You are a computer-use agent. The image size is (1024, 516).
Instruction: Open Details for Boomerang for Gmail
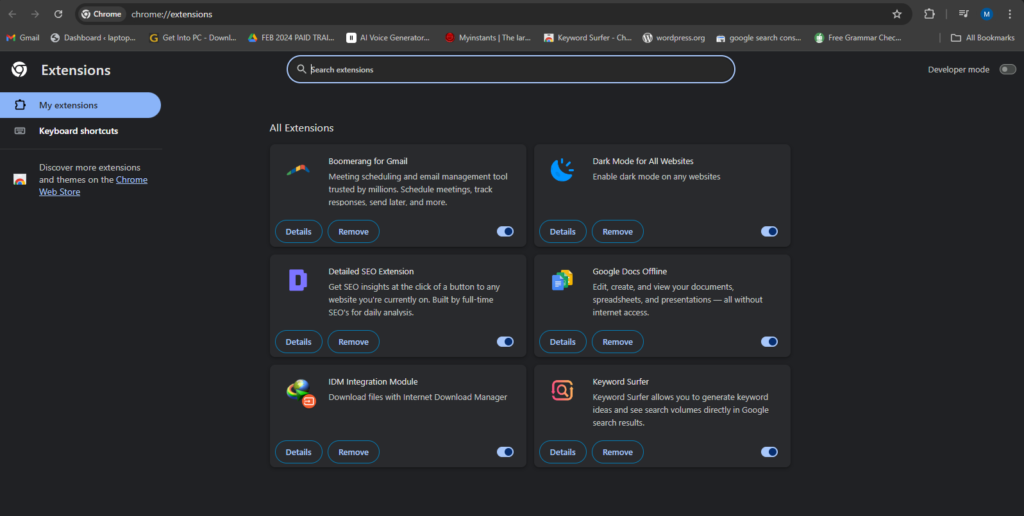[298, 231]
